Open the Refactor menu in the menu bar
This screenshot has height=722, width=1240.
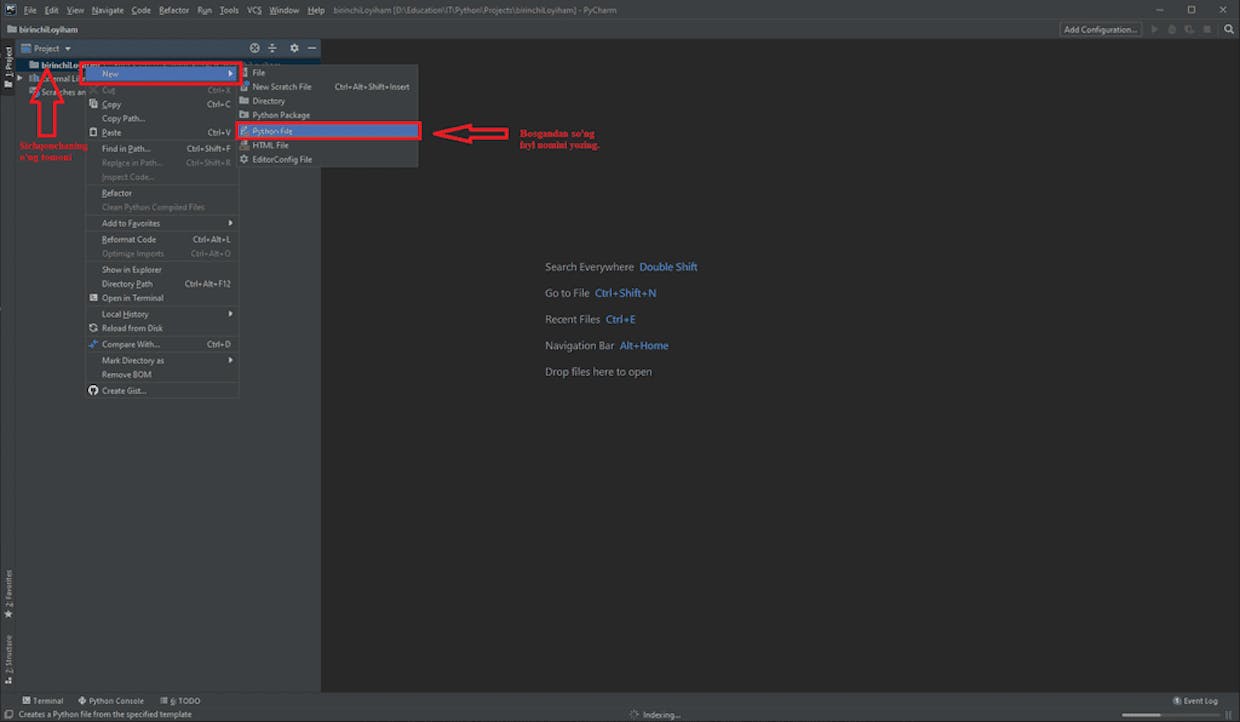coord(174,10)
